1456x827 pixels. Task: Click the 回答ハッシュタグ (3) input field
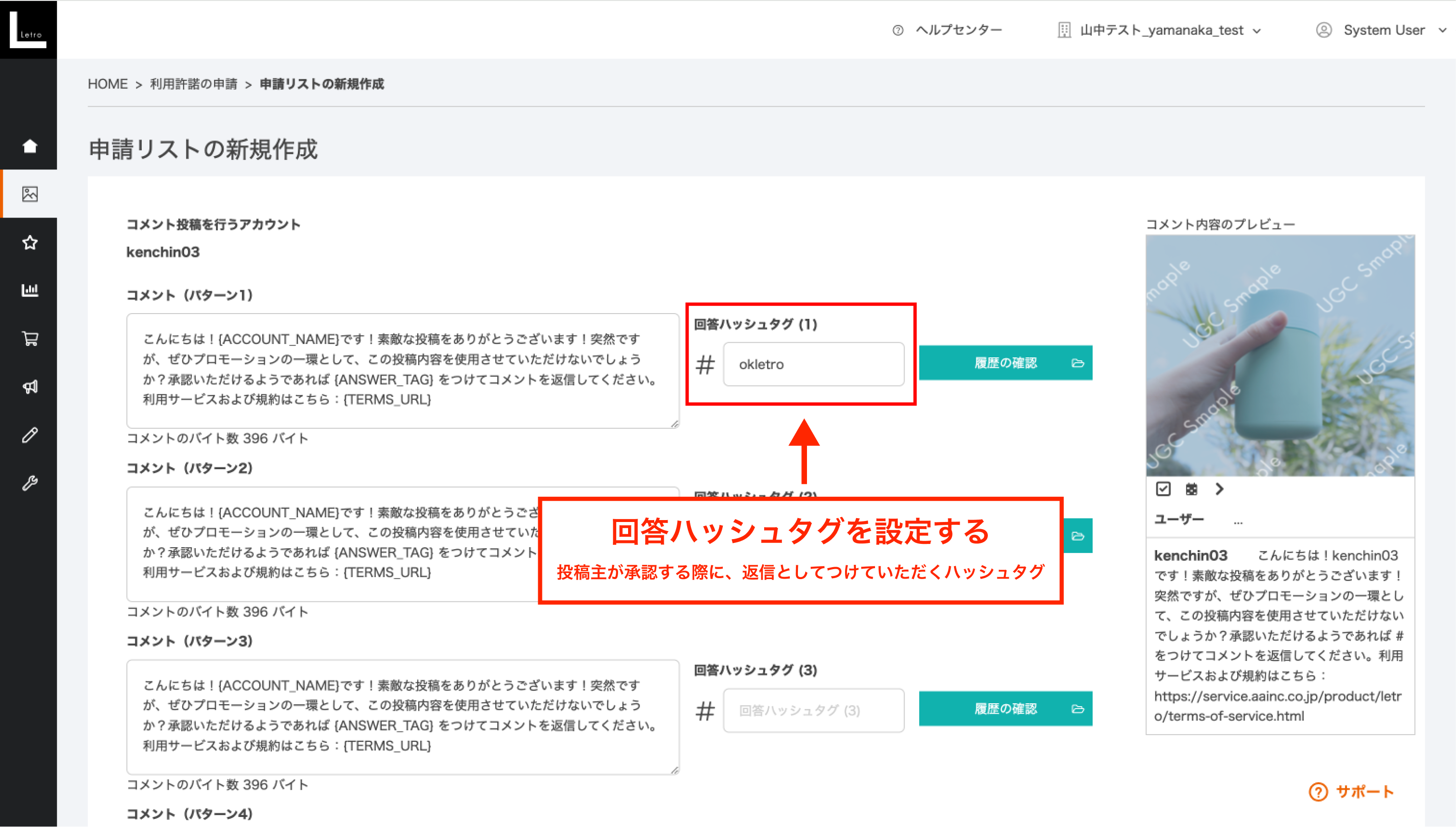click(x=813, y=710)
